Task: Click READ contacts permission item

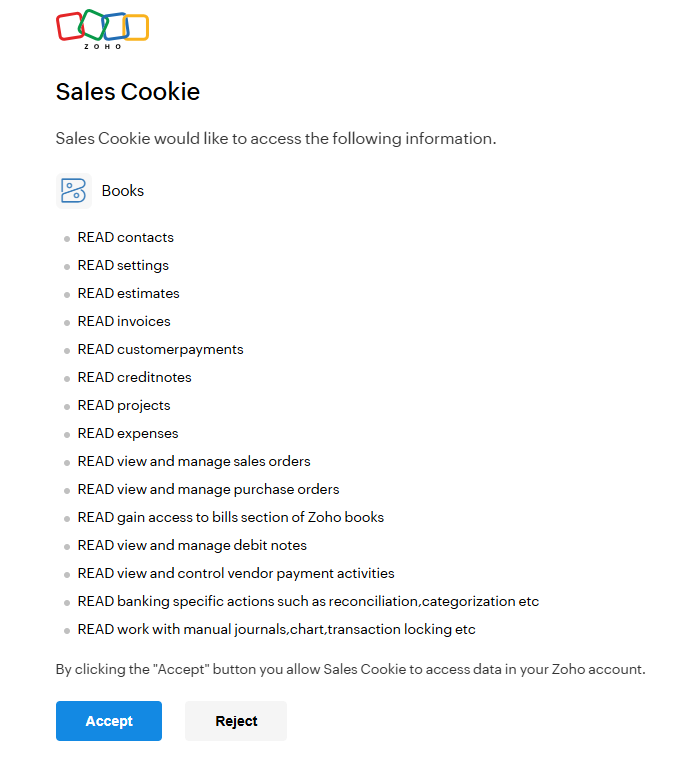Action: pos(125,238)
